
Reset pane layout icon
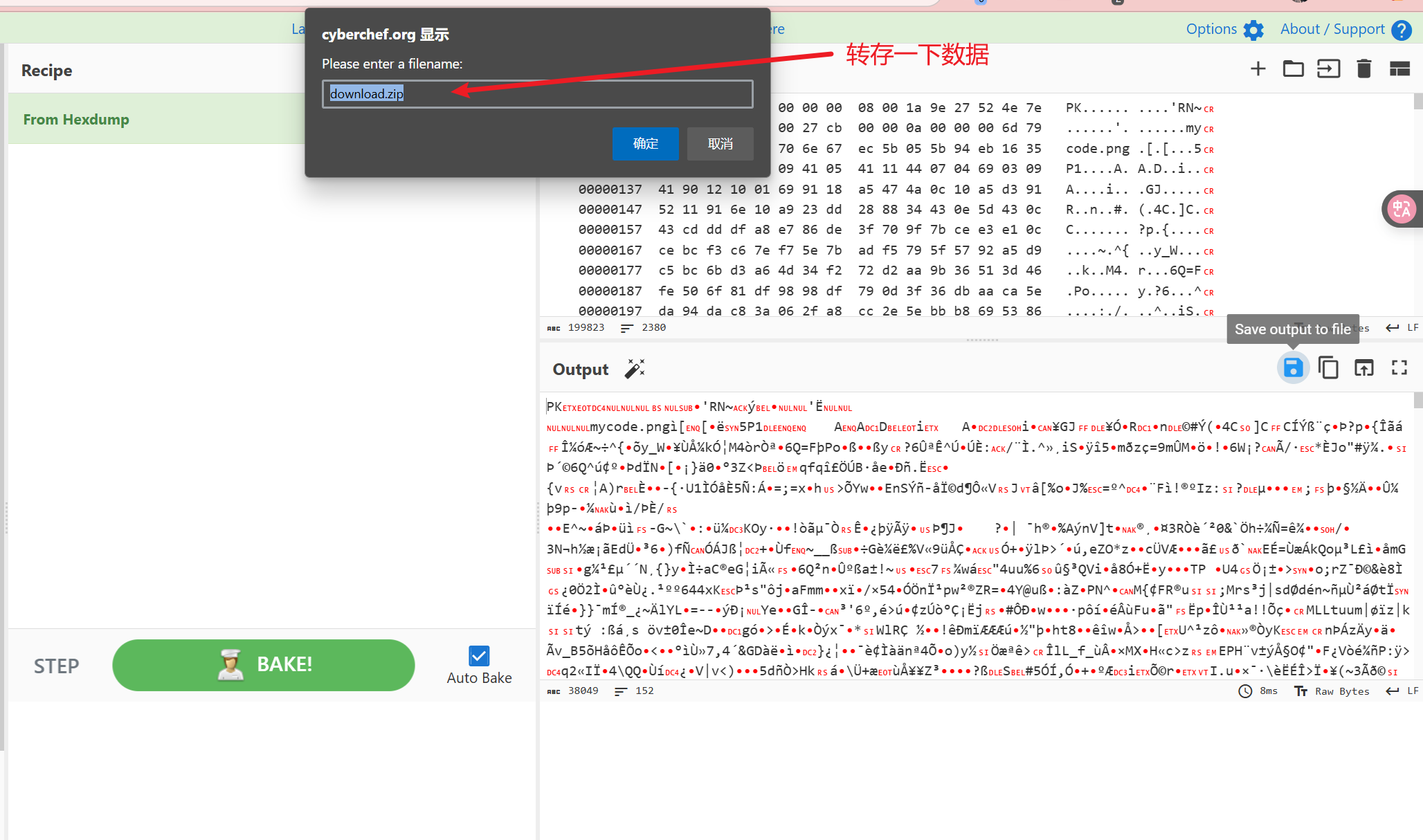pos(1399,69)
